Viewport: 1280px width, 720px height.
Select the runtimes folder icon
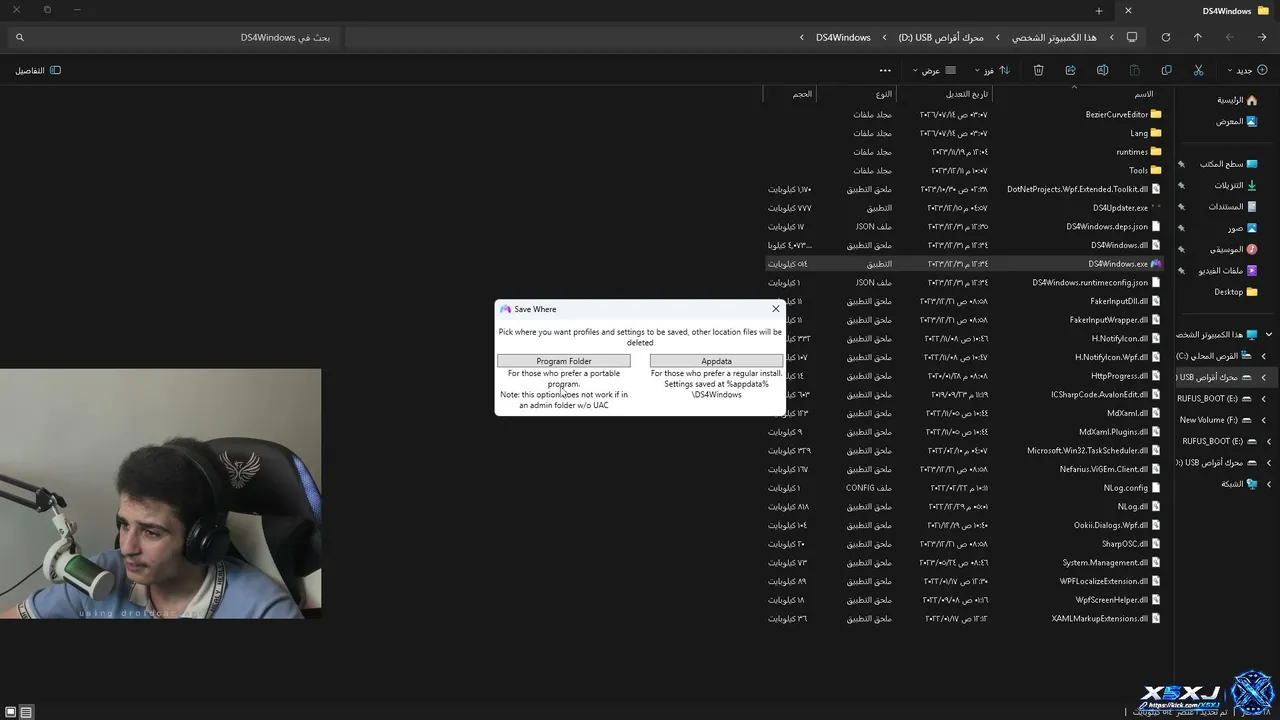[1156, 152]
